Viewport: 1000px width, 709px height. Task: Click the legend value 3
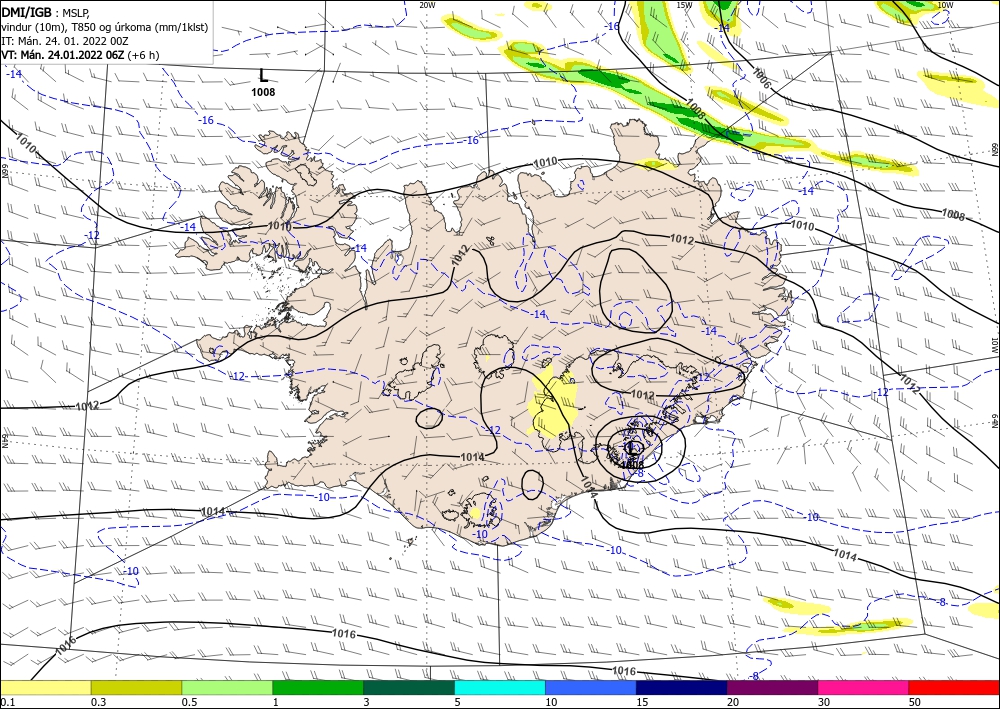[x=366, y=702]
